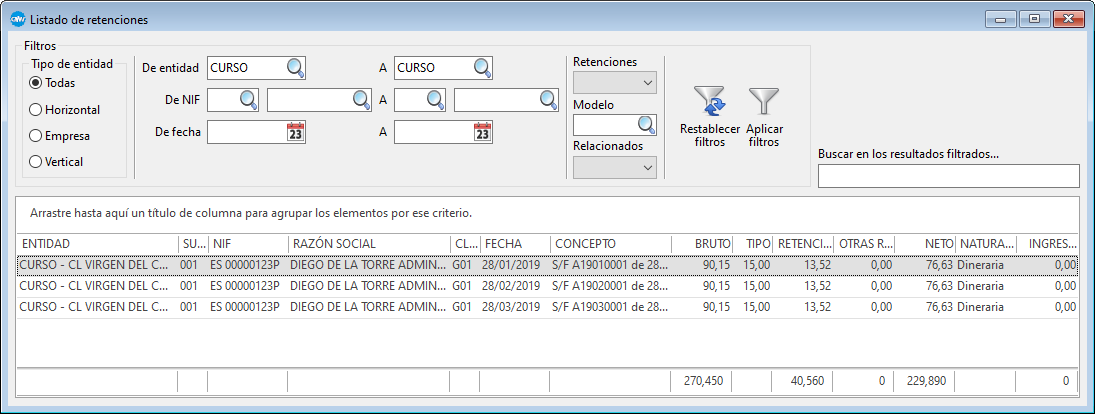Select the row with concept S/F A19030001
1095x414 pixels.
(610, 307)
